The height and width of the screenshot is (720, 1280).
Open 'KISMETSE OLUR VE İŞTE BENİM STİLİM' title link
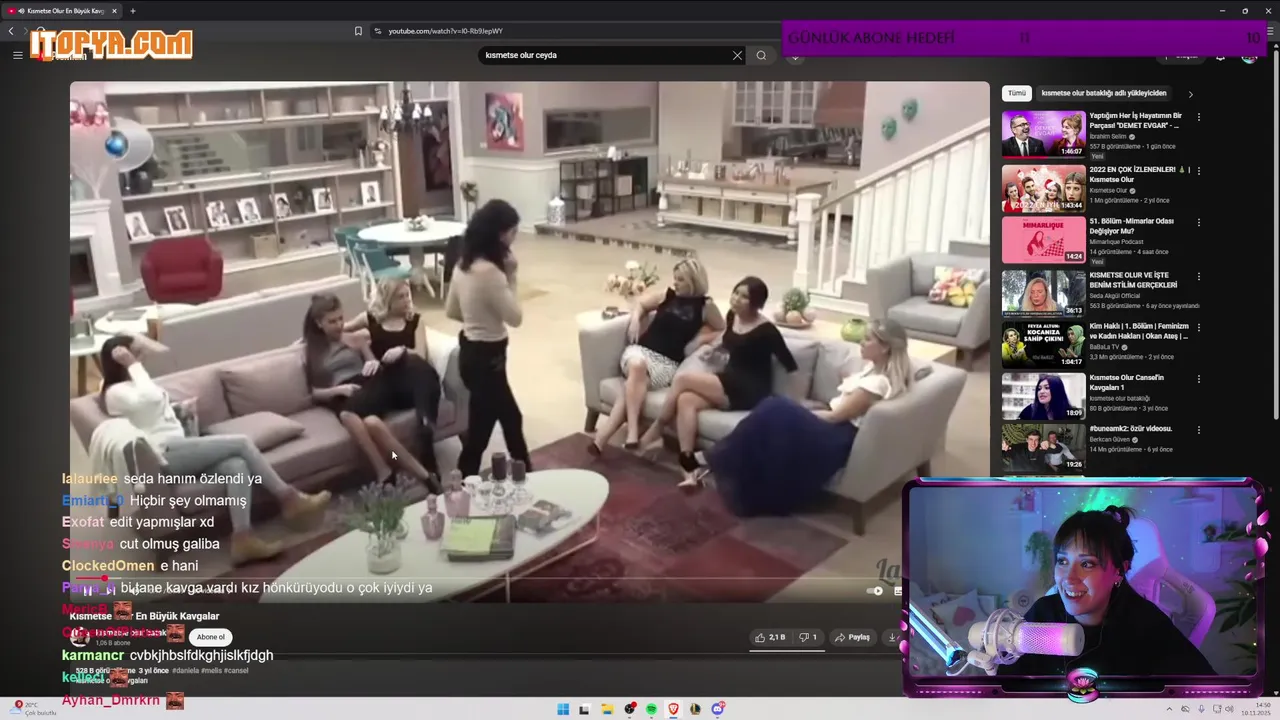click(x=1133, y=279)
